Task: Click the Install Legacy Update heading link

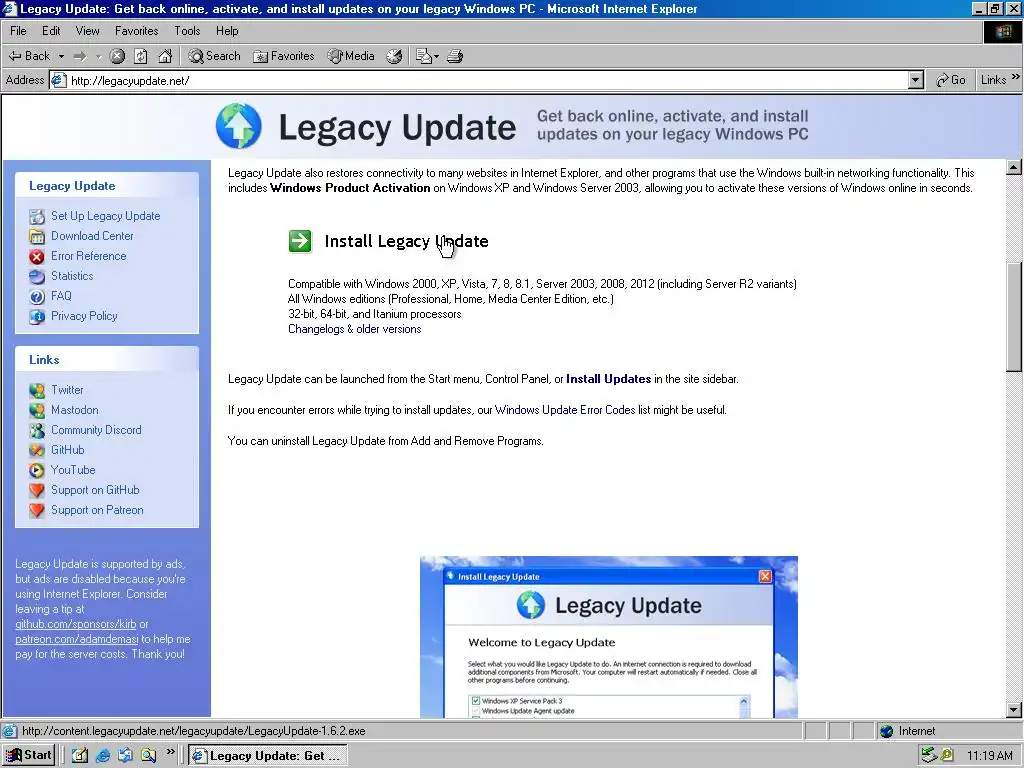Action: click(x=406, y=241)
